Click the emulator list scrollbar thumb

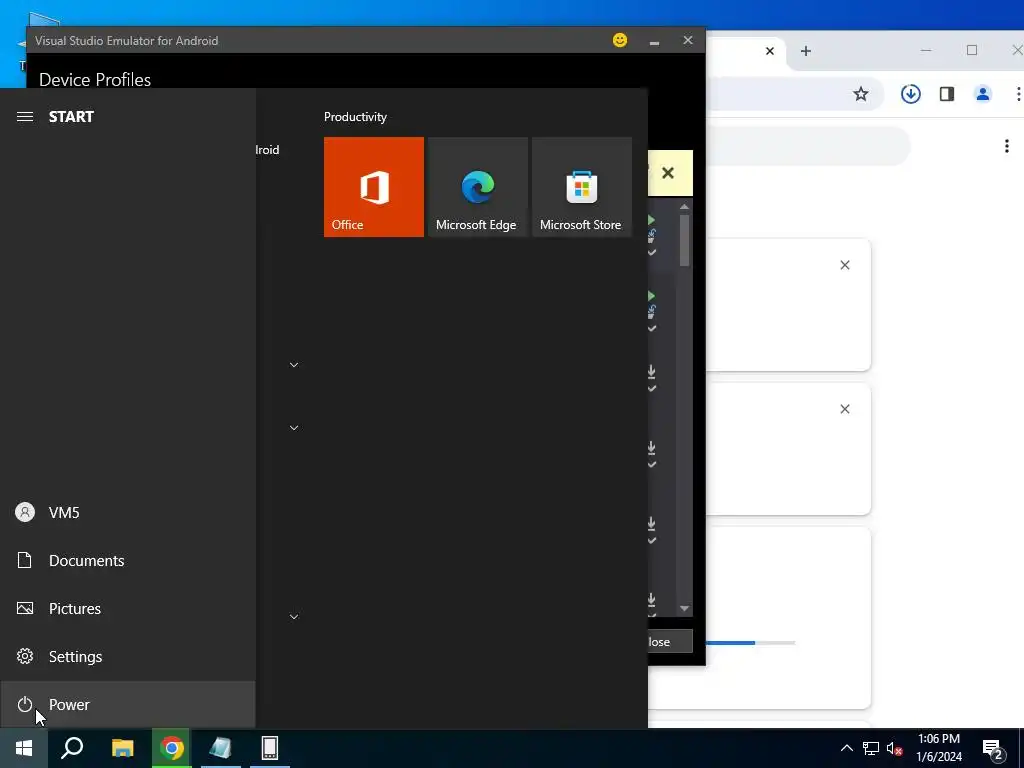pos(684,240)
